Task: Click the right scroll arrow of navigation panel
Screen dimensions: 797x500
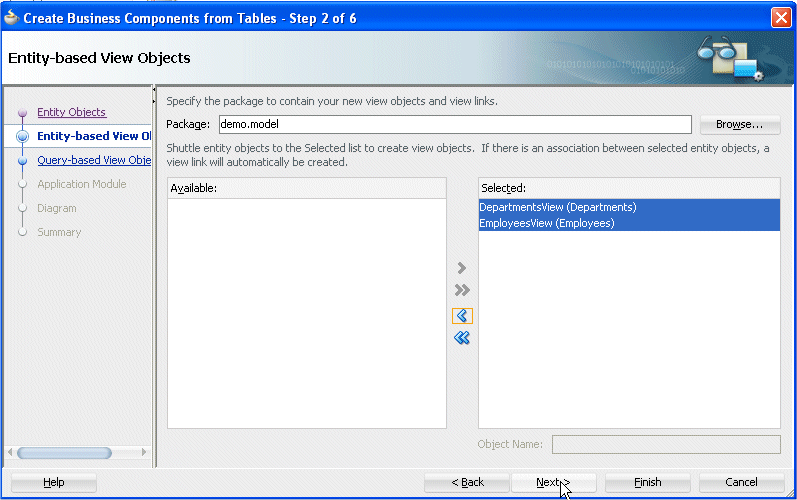Action: point(144,452)
